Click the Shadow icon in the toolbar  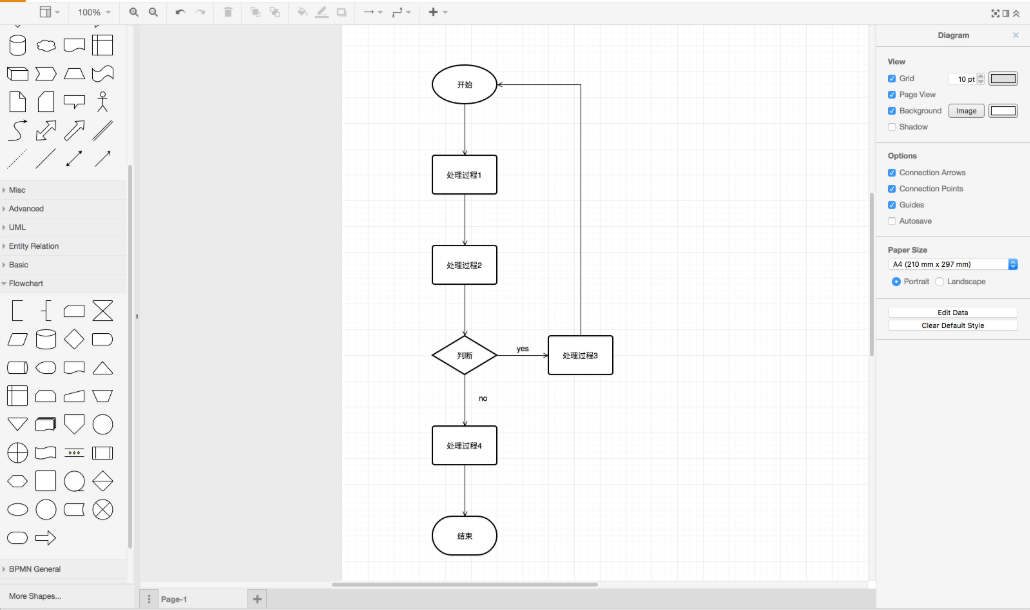[341, 13]
